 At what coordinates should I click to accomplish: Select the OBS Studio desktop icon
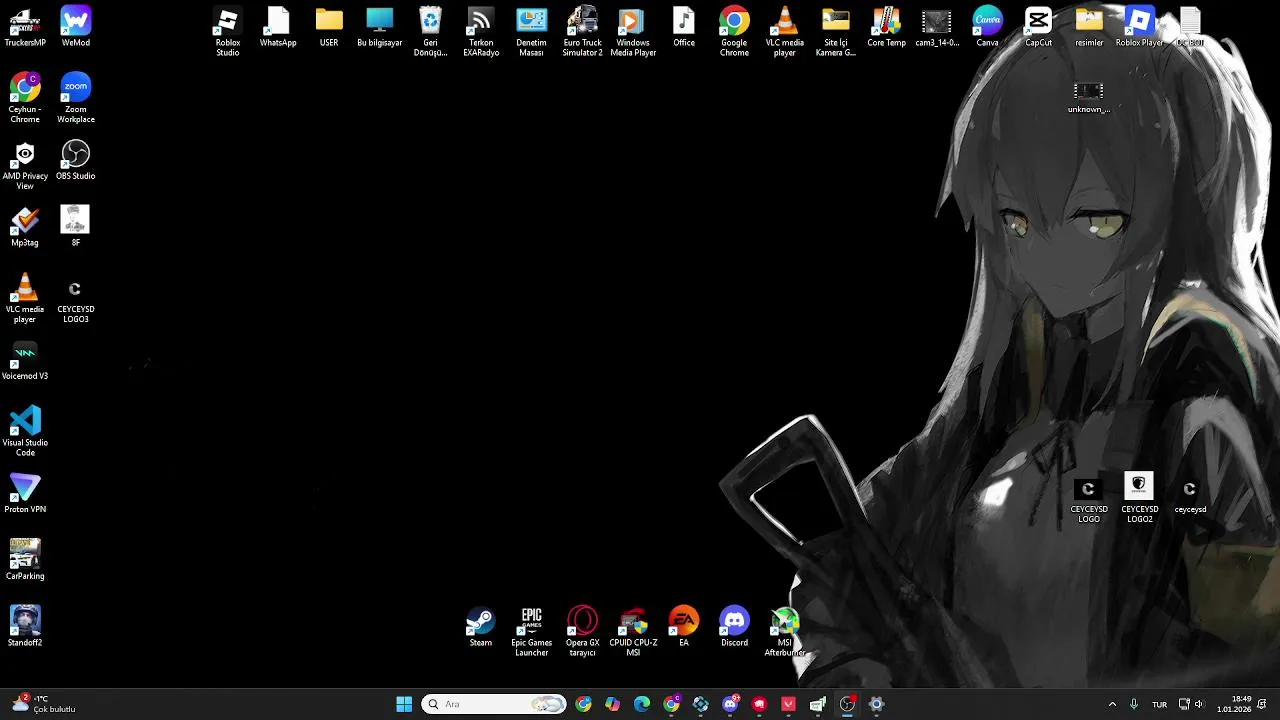click(76, 160)
